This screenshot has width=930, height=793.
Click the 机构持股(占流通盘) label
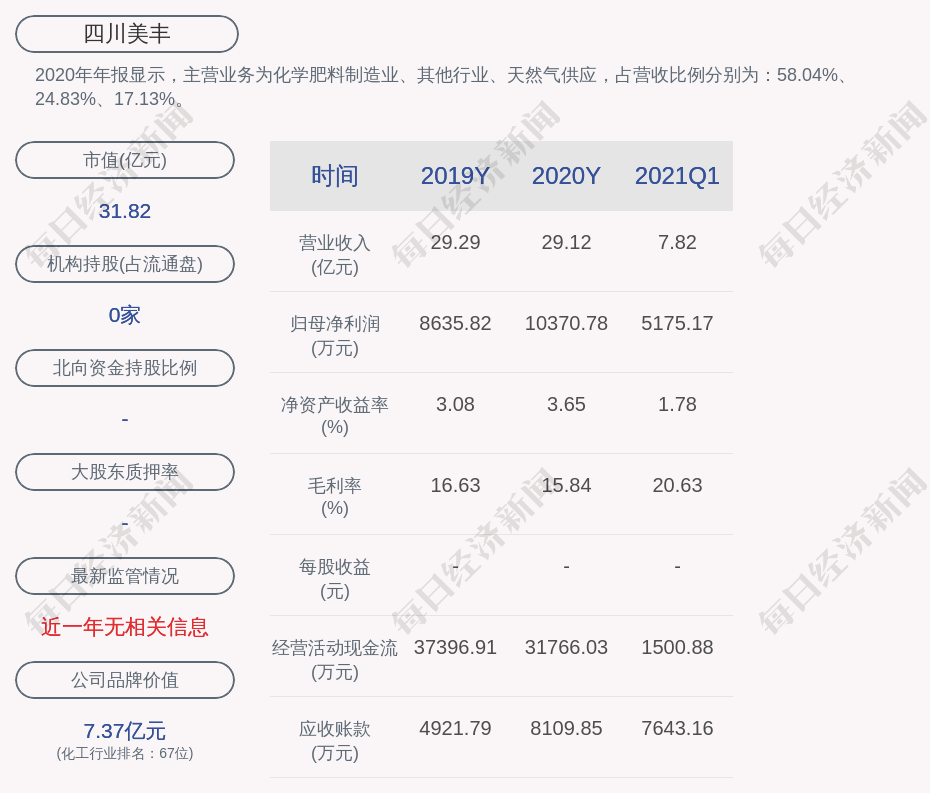125,264
